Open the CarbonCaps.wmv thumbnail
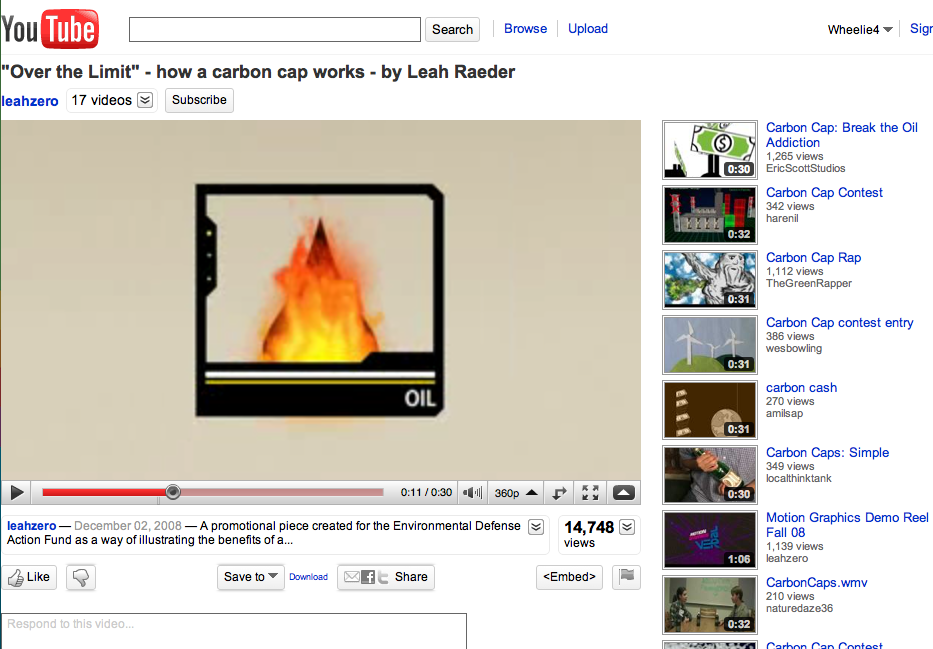 710,604
